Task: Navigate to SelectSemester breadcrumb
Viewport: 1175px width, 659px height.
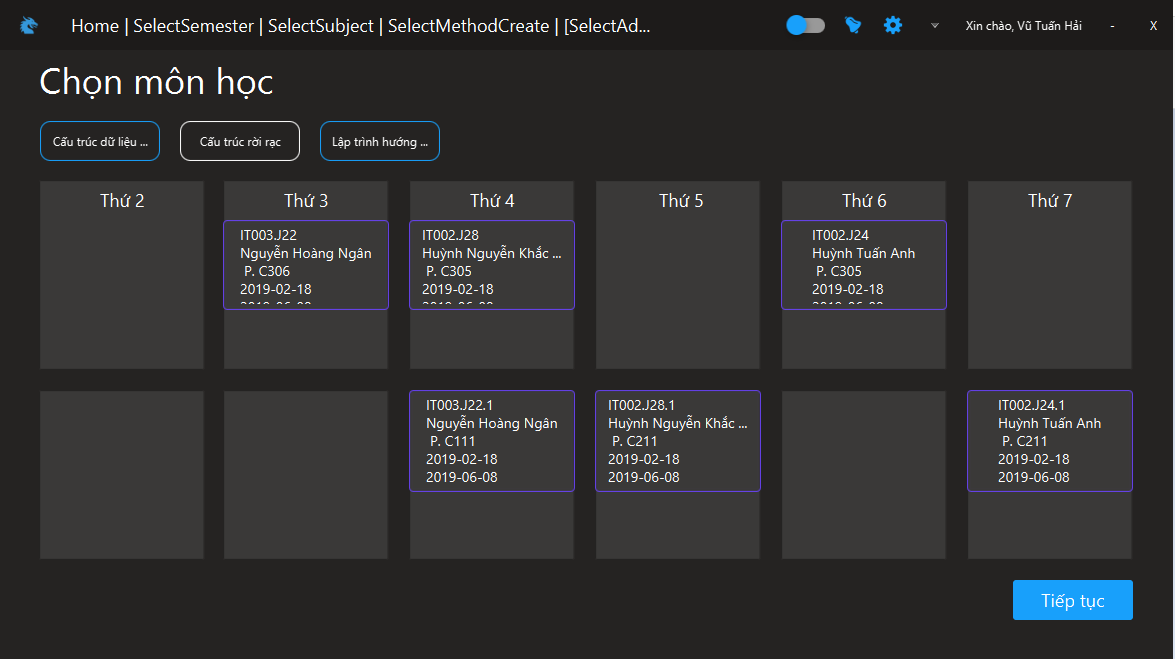Action: (193, 25)
